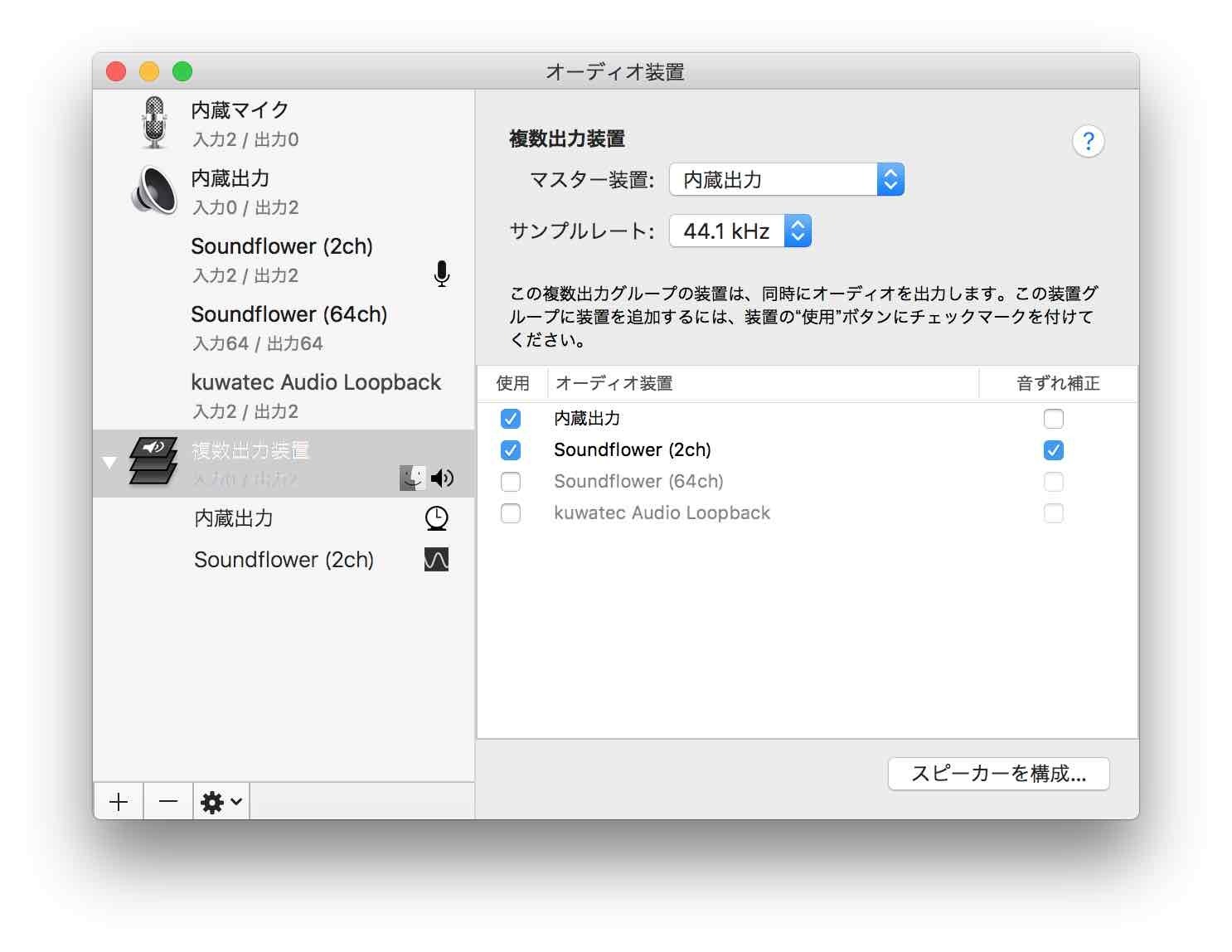Click the drift correction waveform icon
The image size is (1232, 952).
(x=436, y=560)
